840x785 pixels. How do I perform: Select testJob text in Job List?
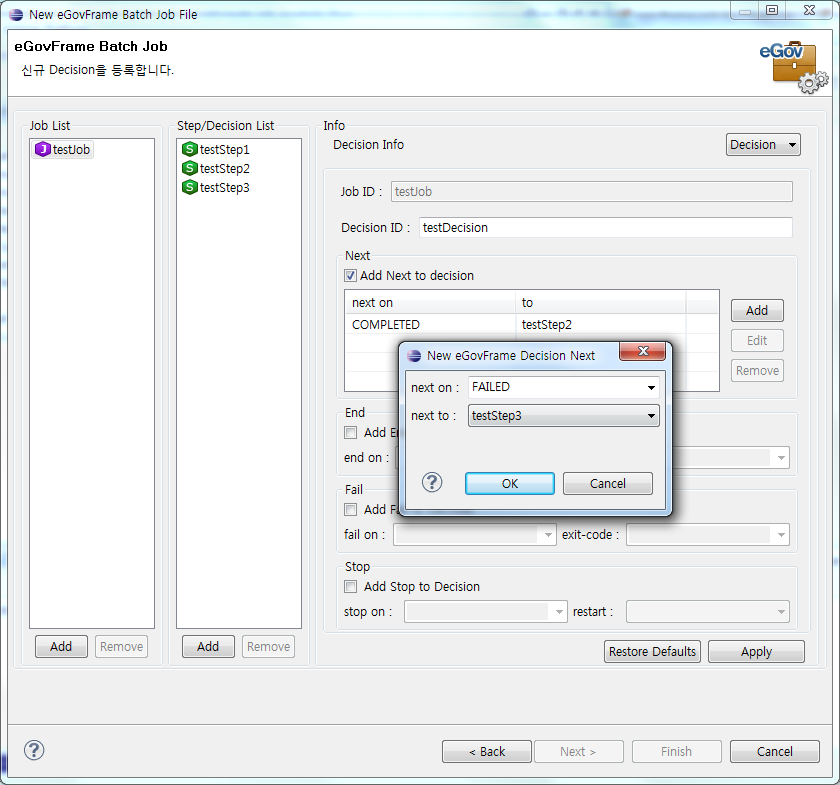point(71,149)
